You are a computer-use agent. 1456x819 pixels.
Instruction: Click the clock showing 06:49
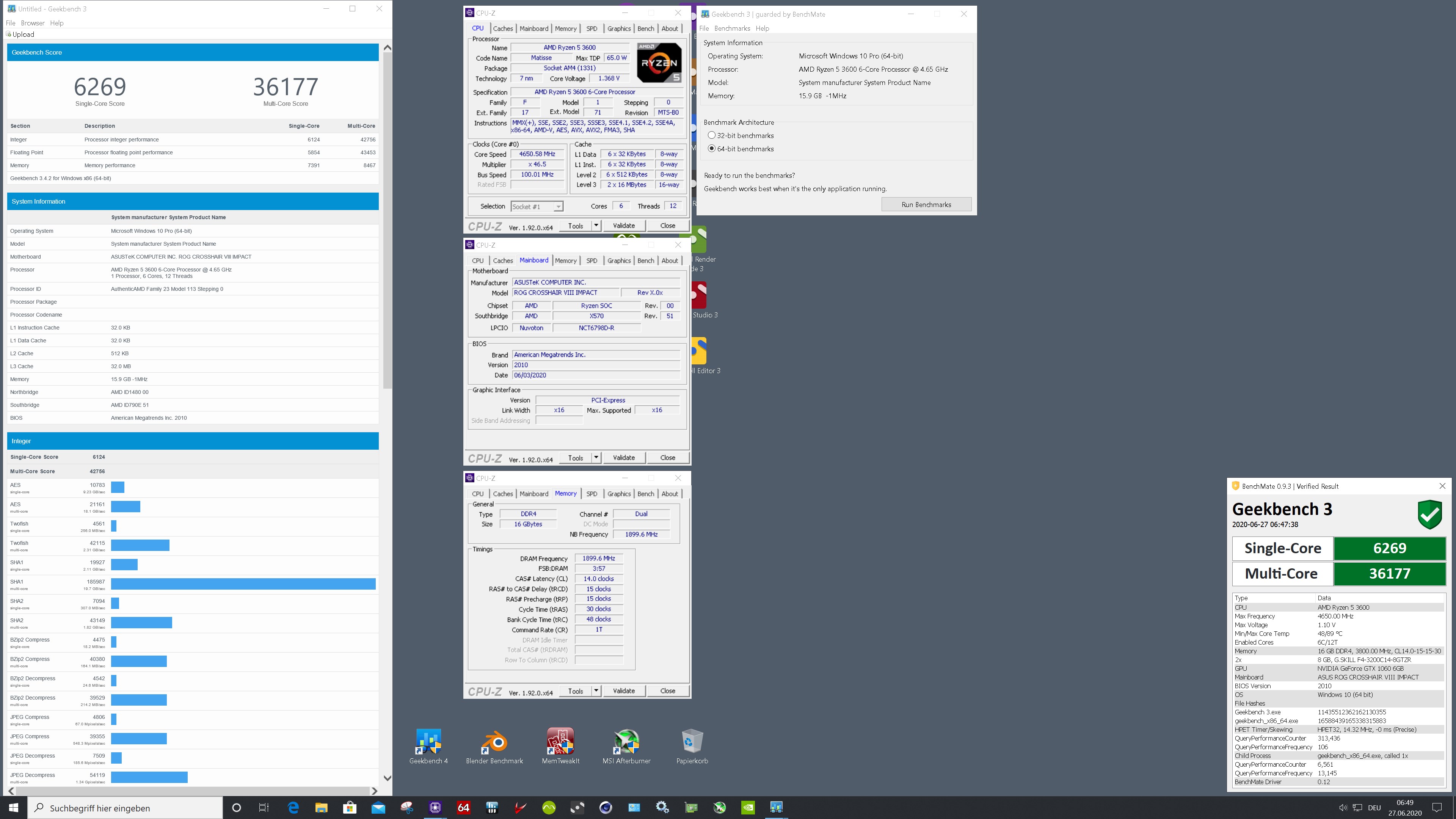(x=1404, y=802)
